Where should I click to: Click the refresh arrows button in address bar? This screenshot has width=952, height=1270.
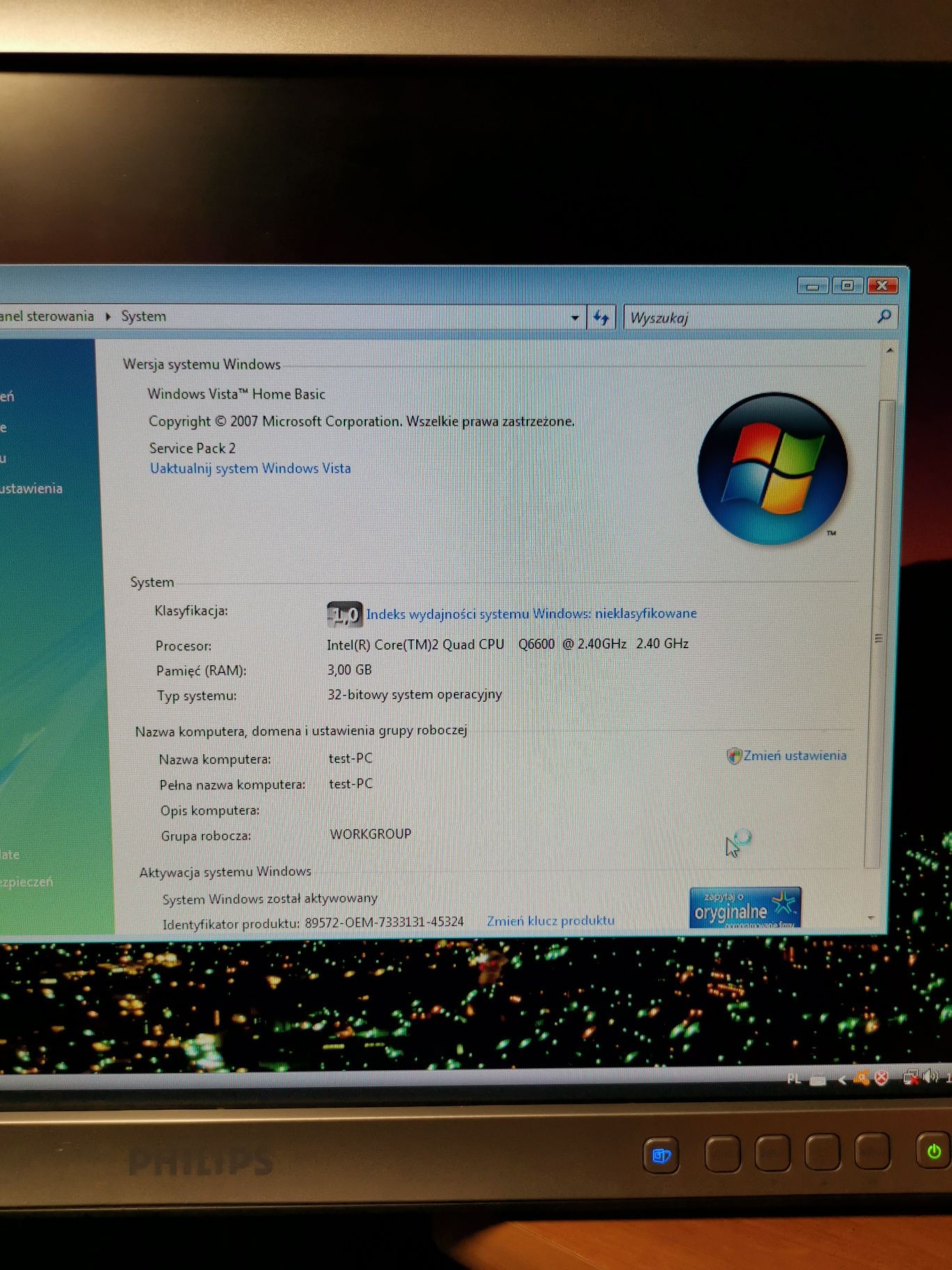601,318
